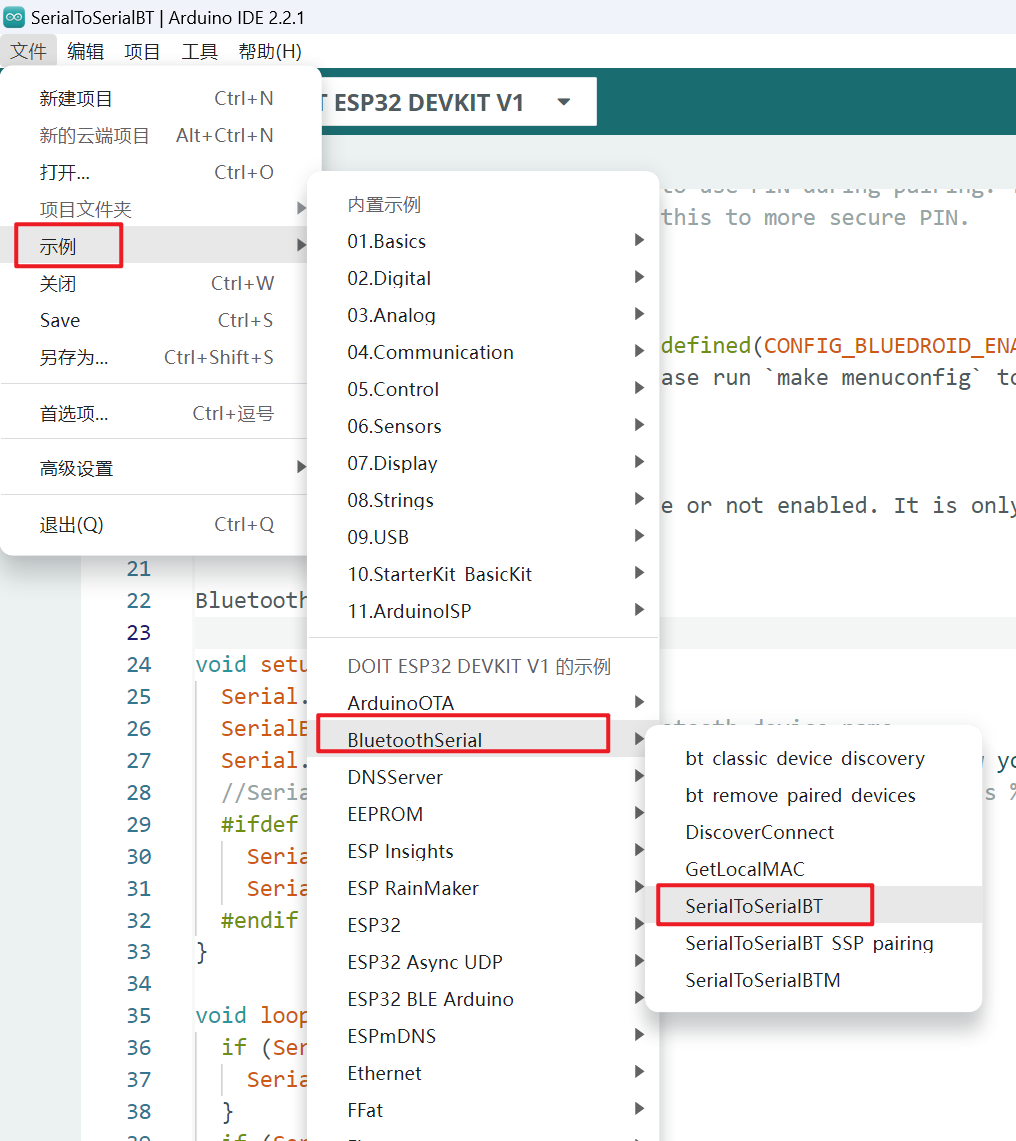
Task: Open 首选项... from the file menu
Action: (156, 413)
